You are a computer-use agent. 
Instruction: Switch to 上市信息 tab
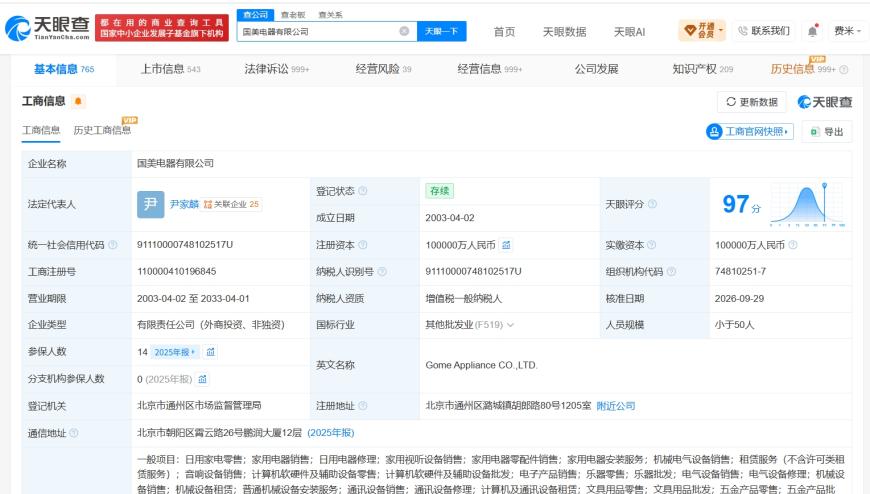click(170, 69)
